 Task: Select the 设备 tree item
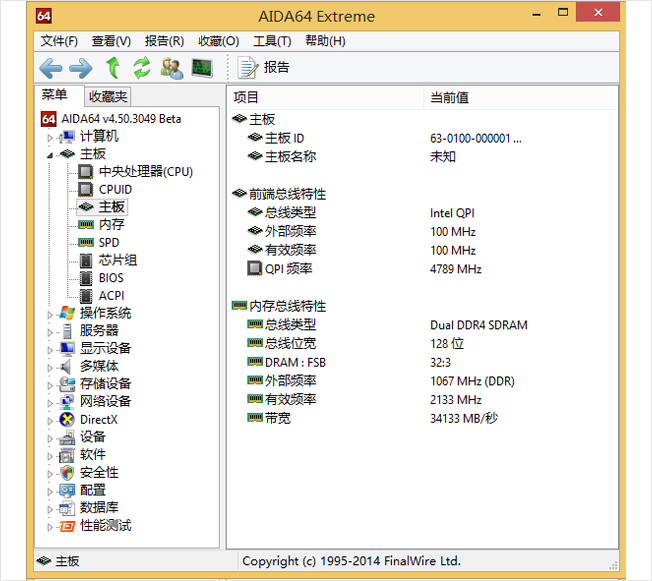click(93, 437)
